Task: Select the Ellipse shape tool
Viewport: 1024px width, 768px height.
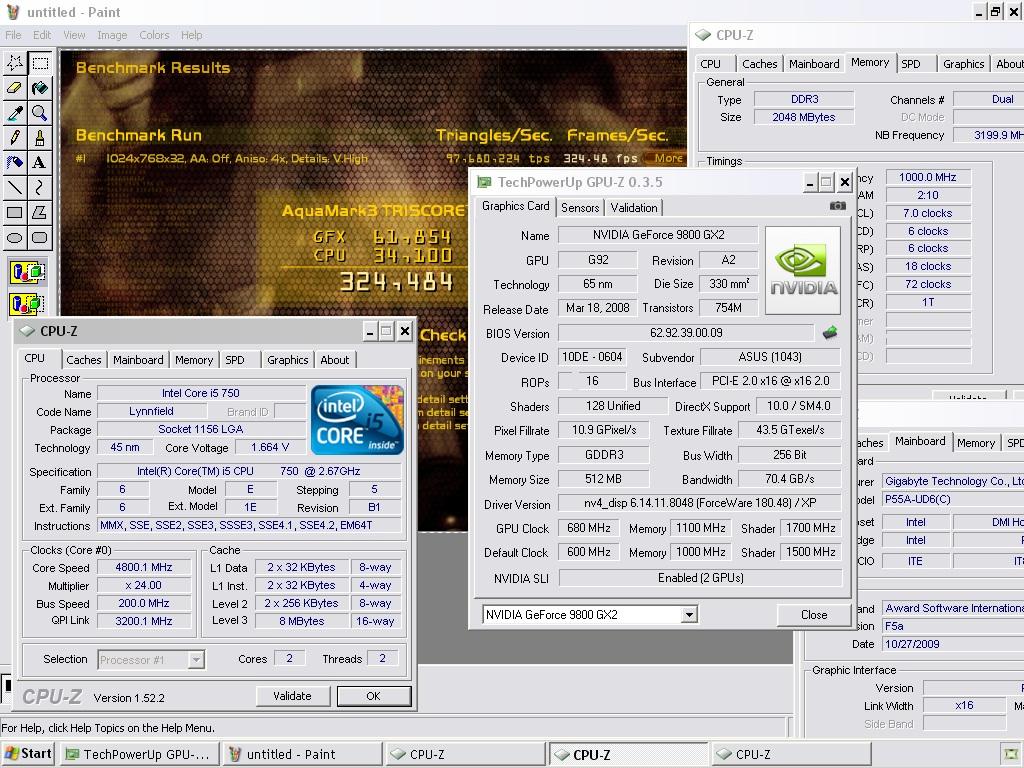Action: click(x=15, y=237)
